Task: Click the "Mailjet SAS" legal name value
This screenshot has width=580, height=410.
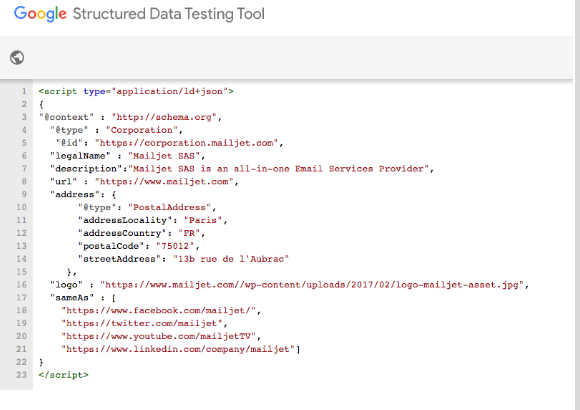Action: pos(164,156)
